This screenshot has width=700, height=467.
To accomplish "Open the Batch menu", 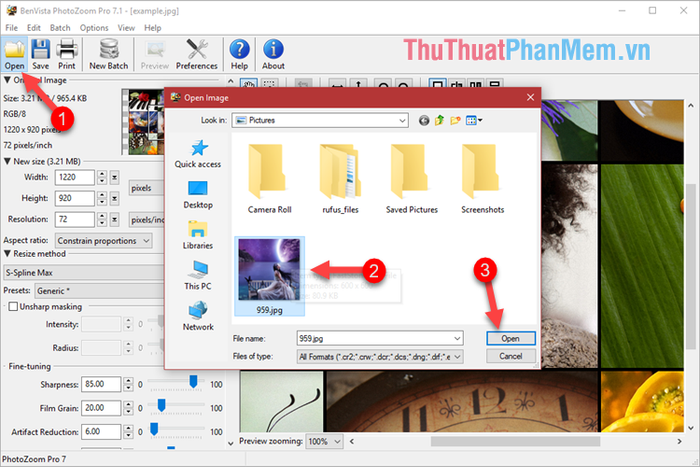I will click(60, 28).
